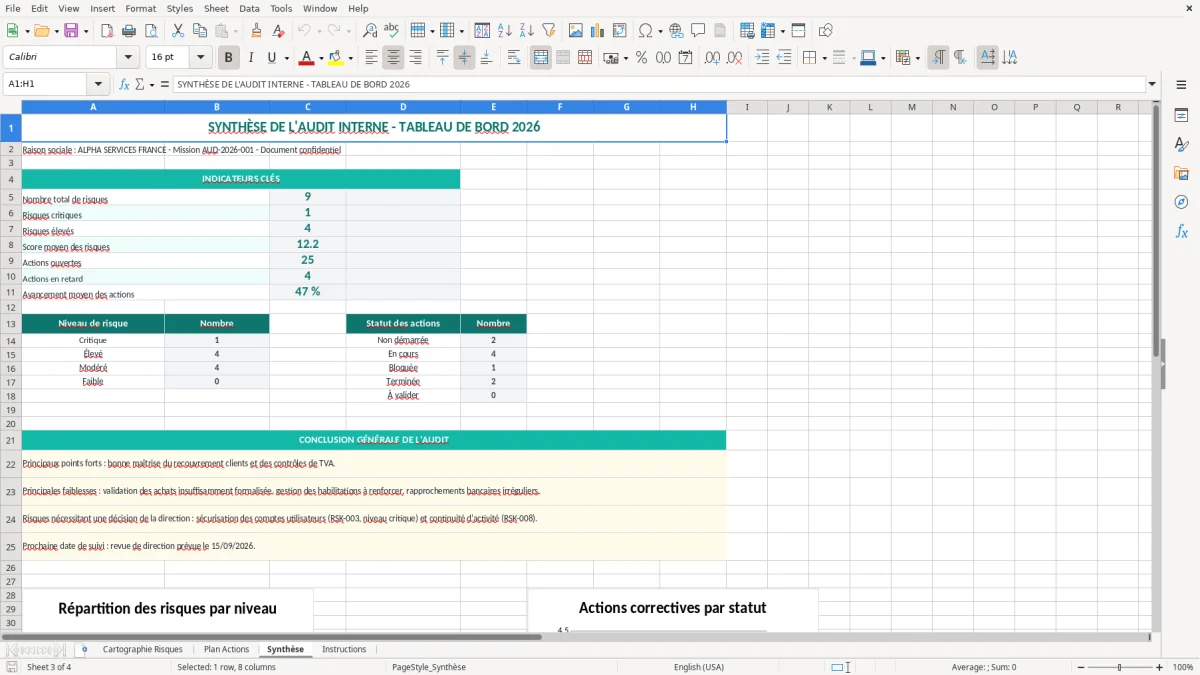
Task: Apply the red Font Color swatch
Action: [306, 58]
